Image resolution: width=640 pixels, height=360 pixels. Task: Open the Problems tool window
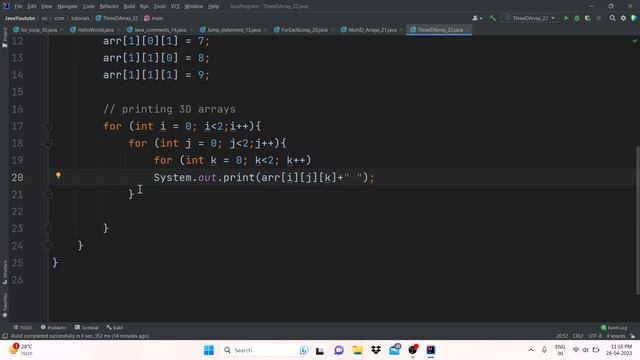(x=53, y=327)
